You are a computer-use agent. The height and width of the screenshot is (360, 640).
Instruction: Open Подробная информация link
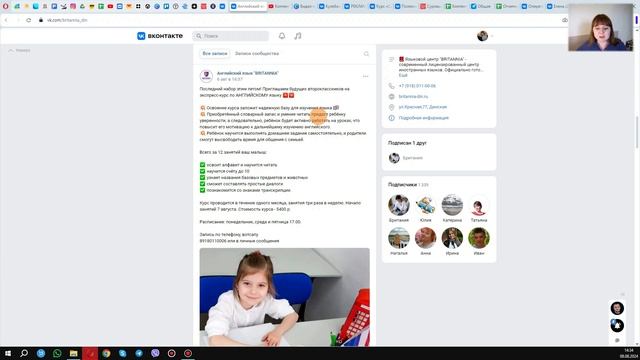coord(424,118)
